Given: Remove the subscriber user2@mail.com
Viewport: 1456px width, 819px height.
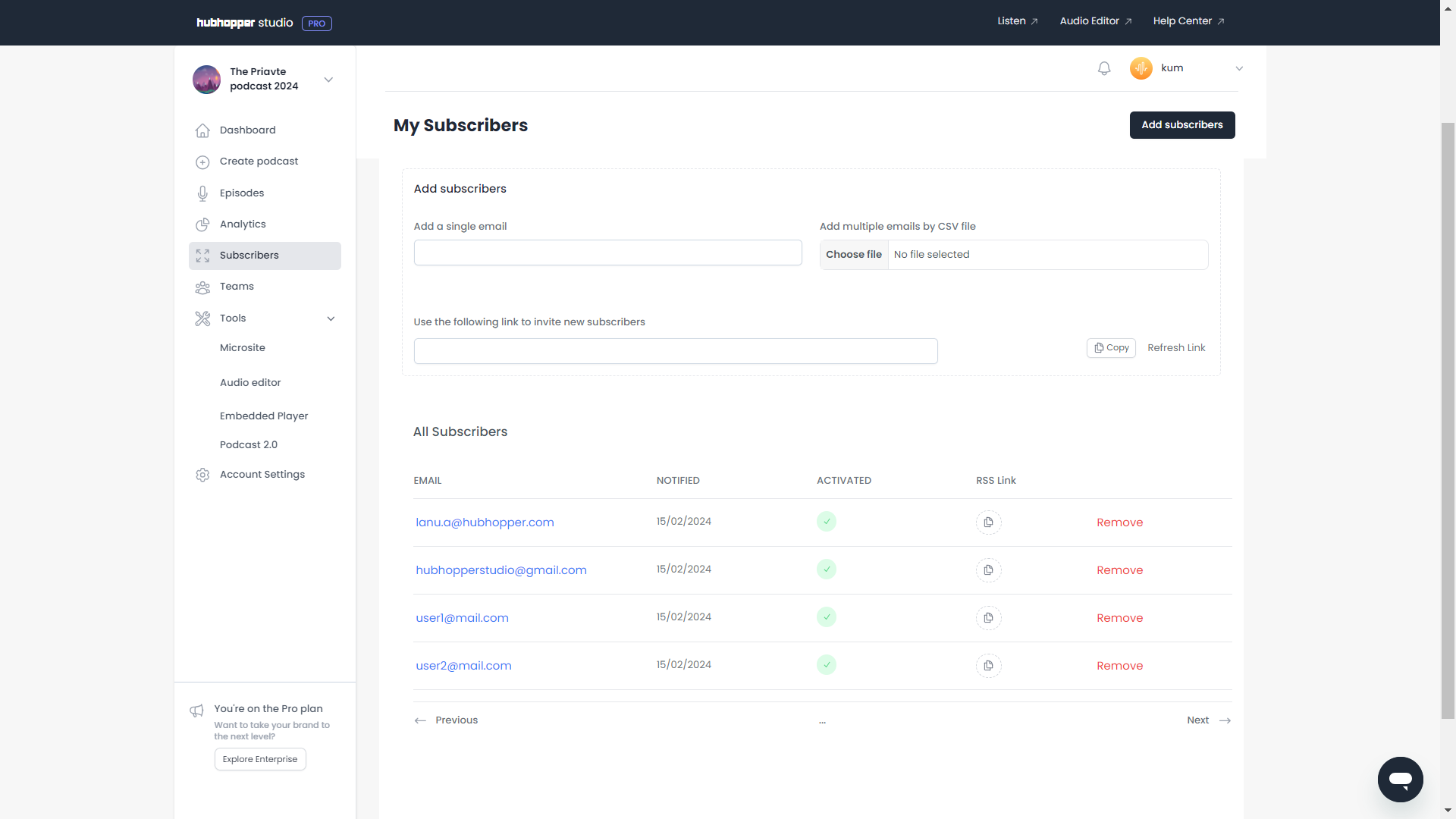Looking at the screenshot, I should click(x=1120, y=666).
